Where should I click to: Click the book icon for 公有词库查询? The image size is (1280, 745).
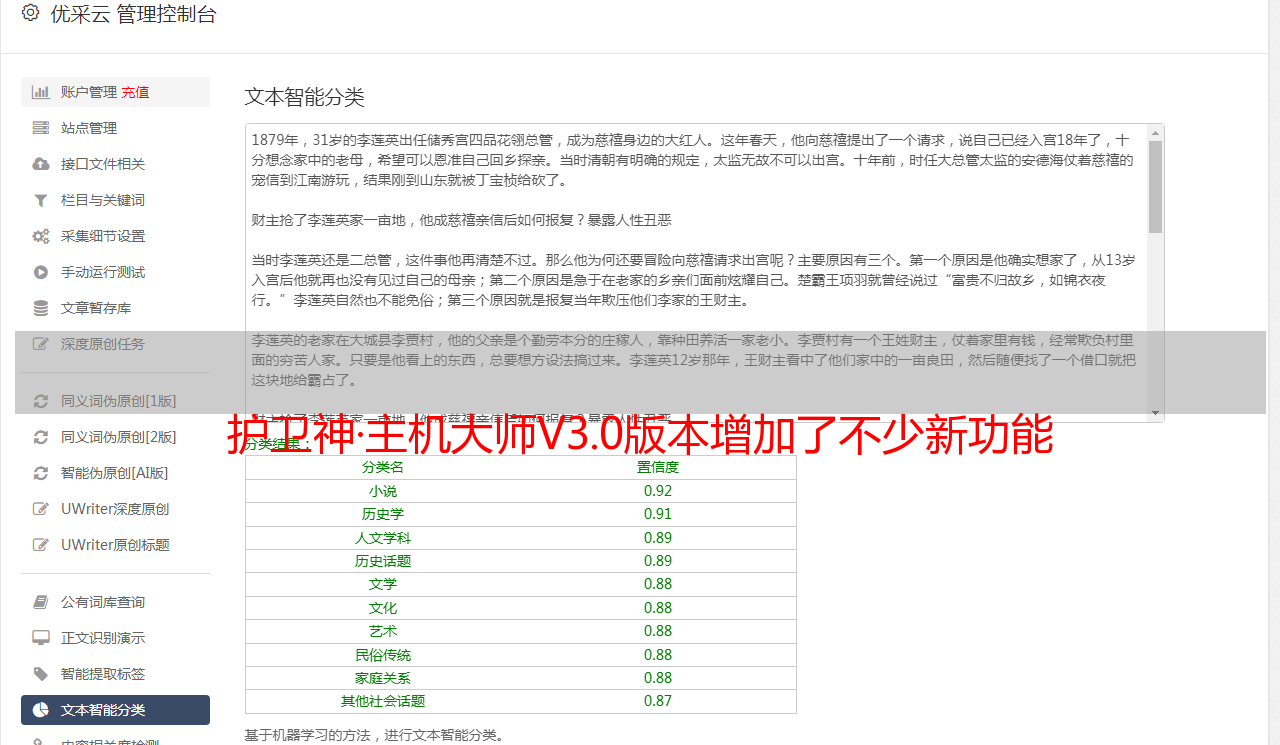[x=41, y=602]
